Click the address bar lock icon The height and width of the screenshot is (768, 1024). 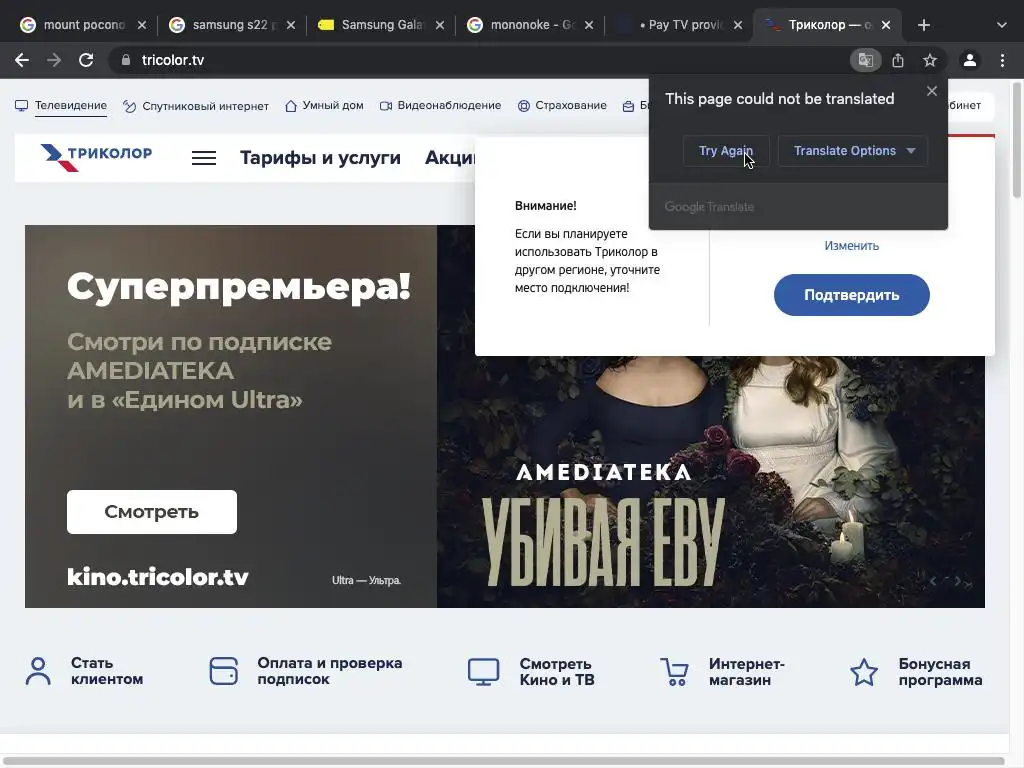(x=126, y=60)
